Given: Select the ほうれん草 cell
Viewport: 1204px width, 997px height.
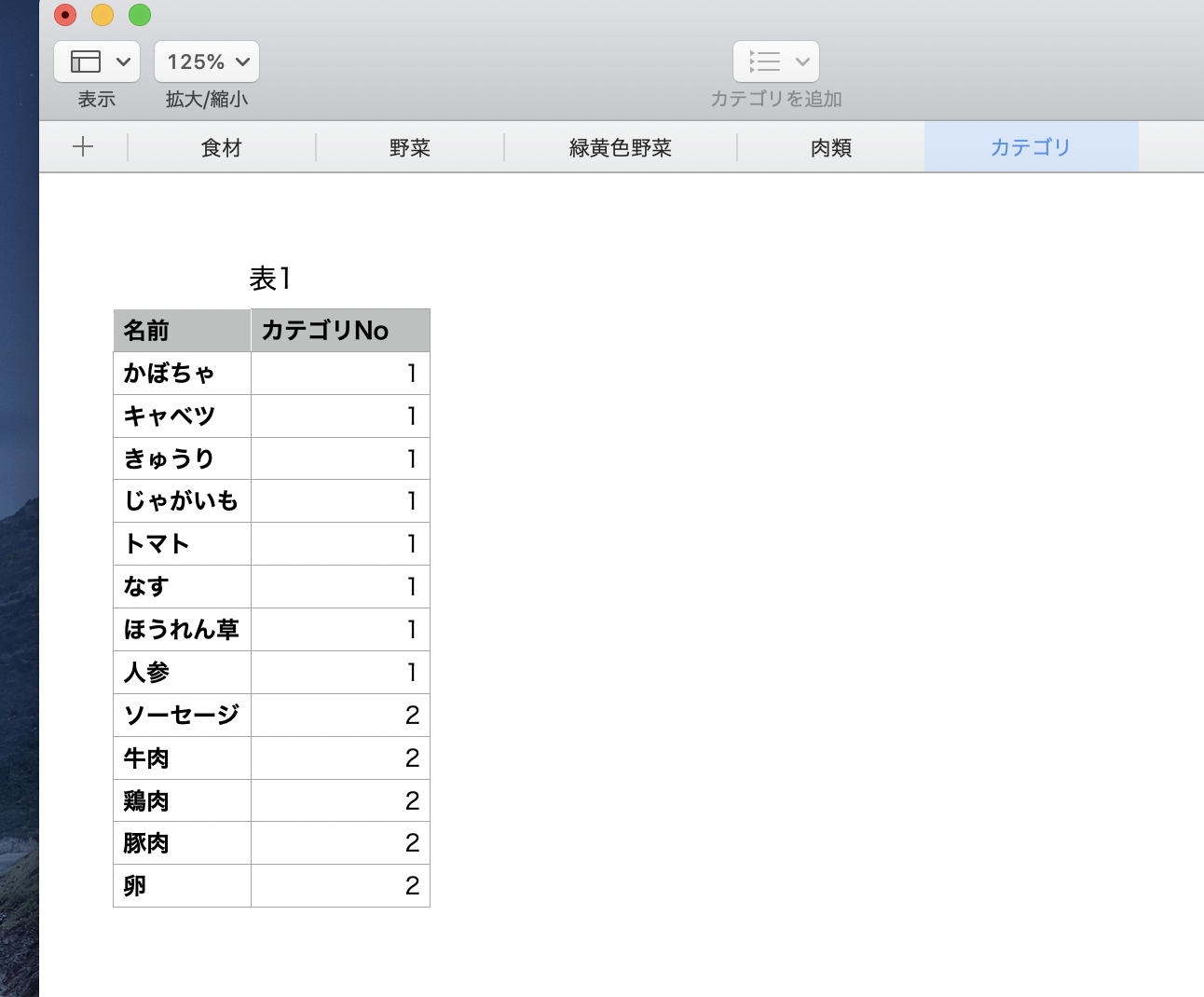Looking at the screenshot, I should click(183, 630).
